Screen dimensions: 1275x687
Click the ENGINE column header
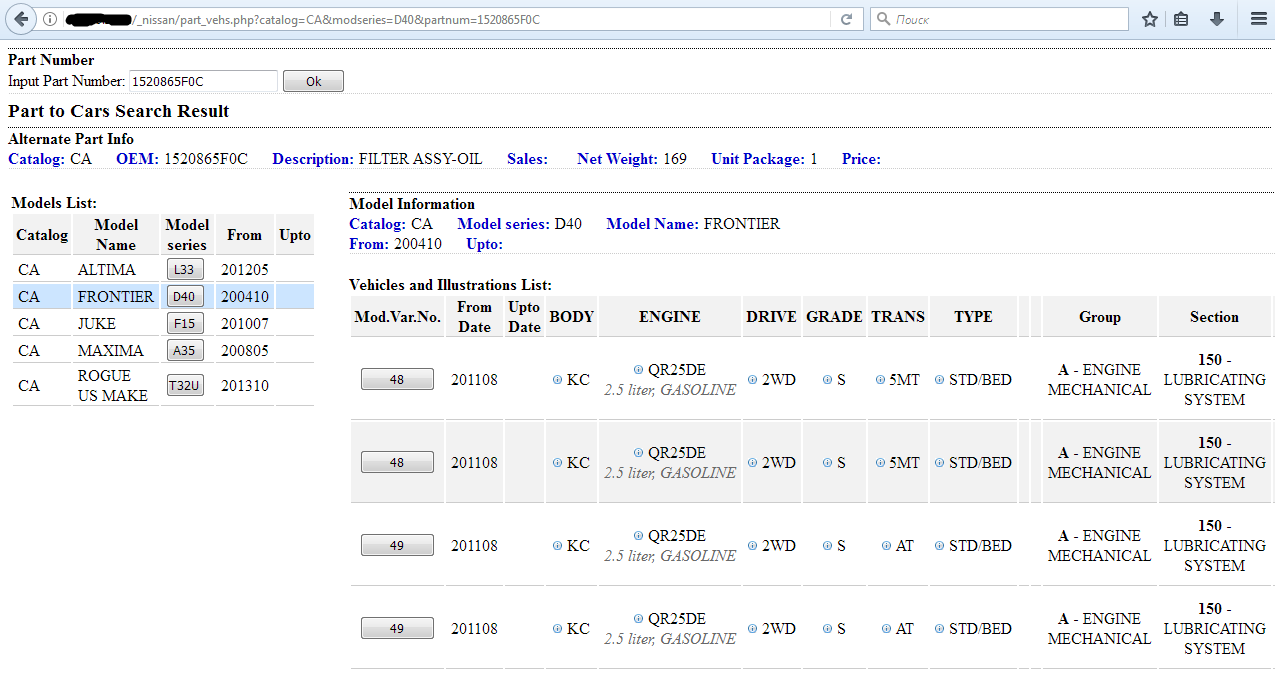point(670,316)
